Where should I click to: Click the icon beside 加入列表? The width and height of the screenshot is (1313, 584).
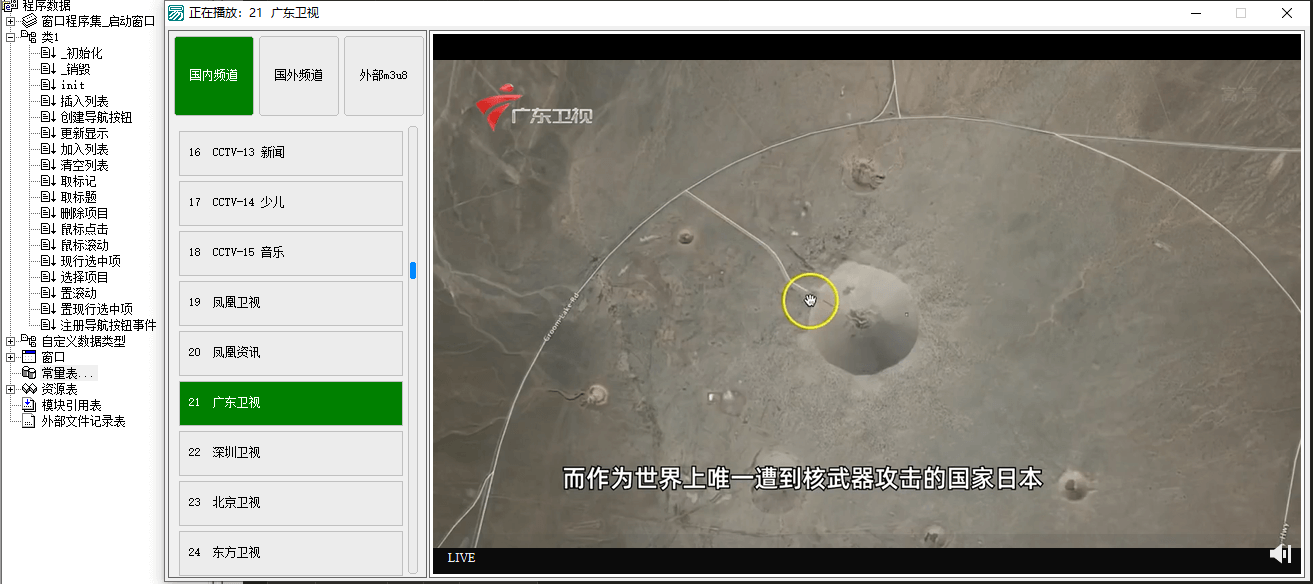48,149
